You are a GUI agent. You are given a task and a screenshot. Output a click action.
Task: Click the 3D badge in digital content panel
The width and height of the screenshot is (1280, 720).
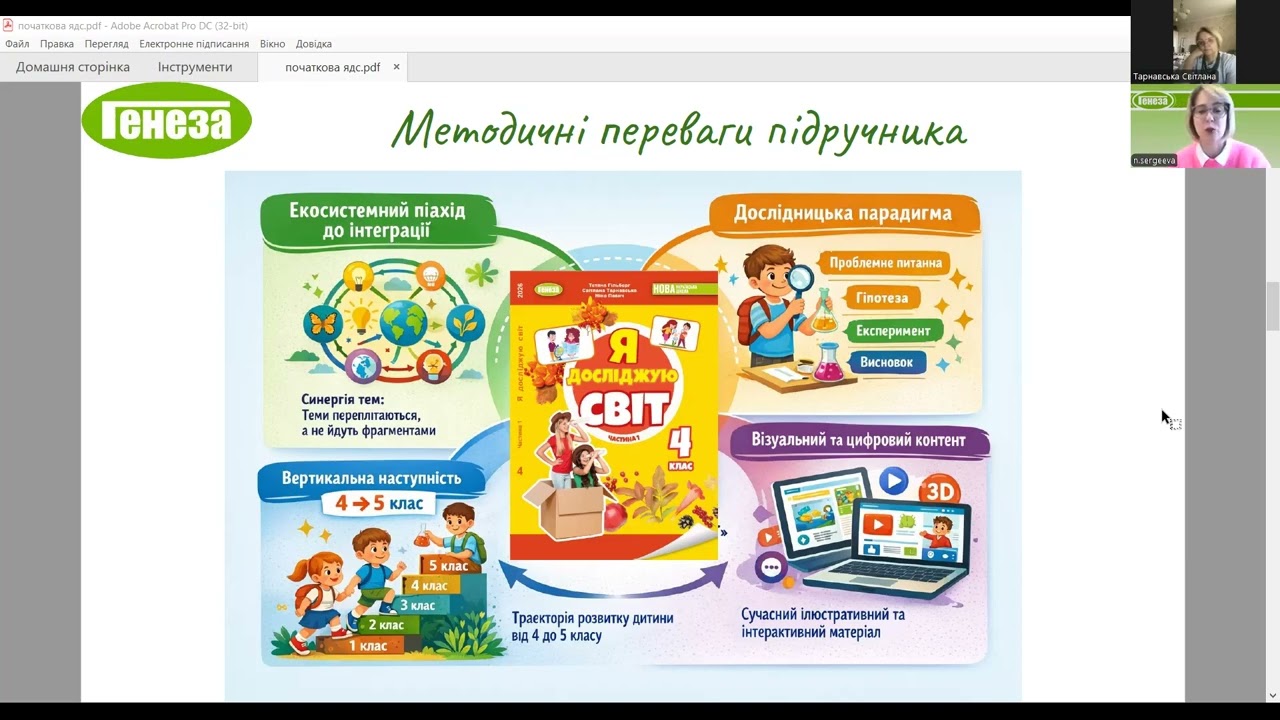pos(939,493)
